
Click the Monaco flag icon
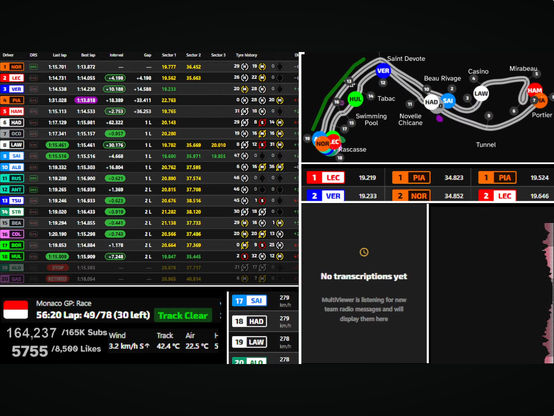[16, 310]
